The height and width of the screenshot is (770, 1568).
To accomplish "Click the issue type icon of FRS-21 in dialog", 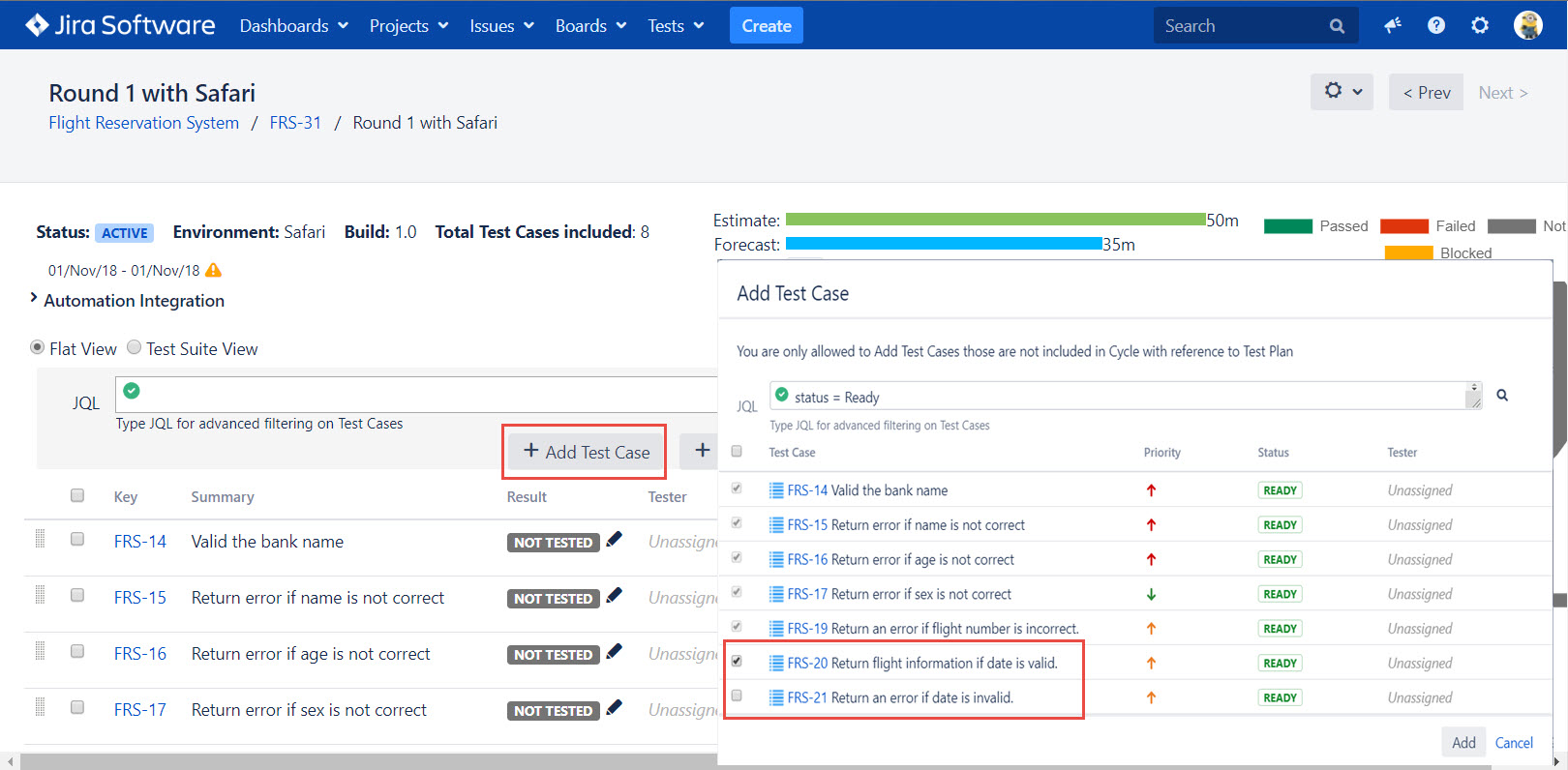I will [776, 697].
